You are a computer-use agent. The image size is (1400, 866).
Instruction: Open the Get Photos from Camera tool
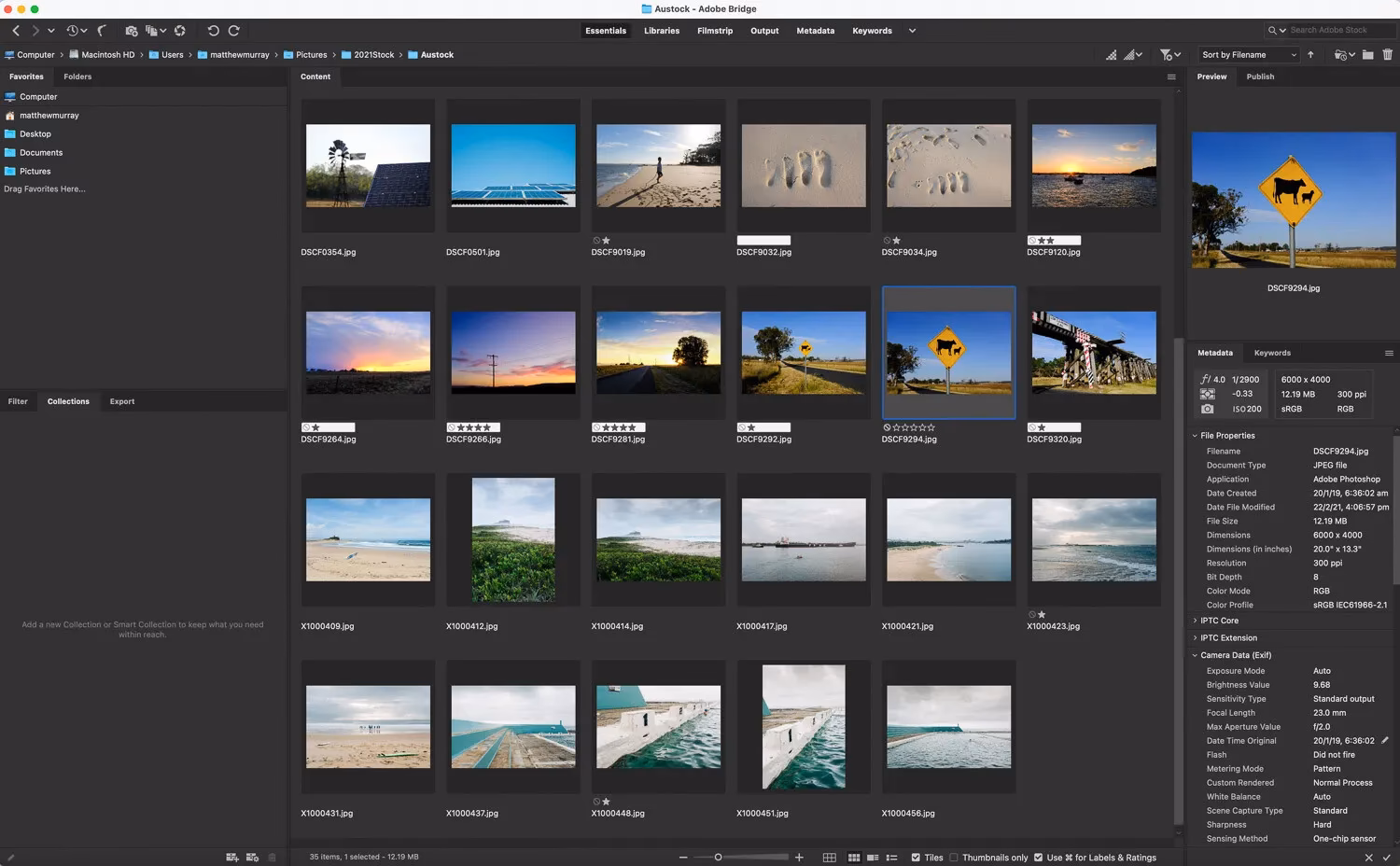pos(132,30)
